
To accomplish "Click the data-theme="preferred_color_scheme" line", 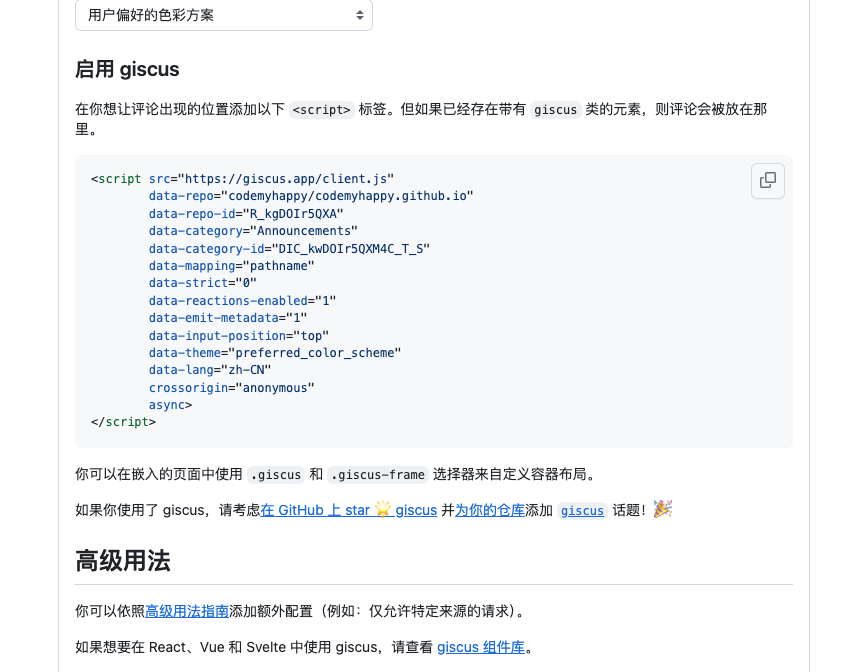I will (275, 353).
